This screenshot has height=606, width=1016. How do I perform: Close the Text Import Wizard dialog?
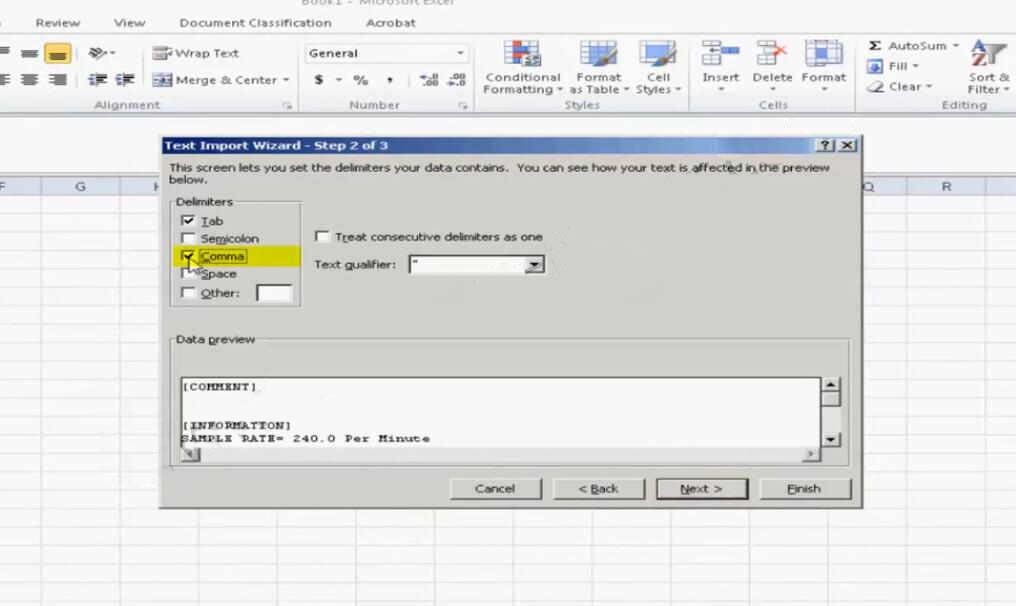tap(846, 145)
